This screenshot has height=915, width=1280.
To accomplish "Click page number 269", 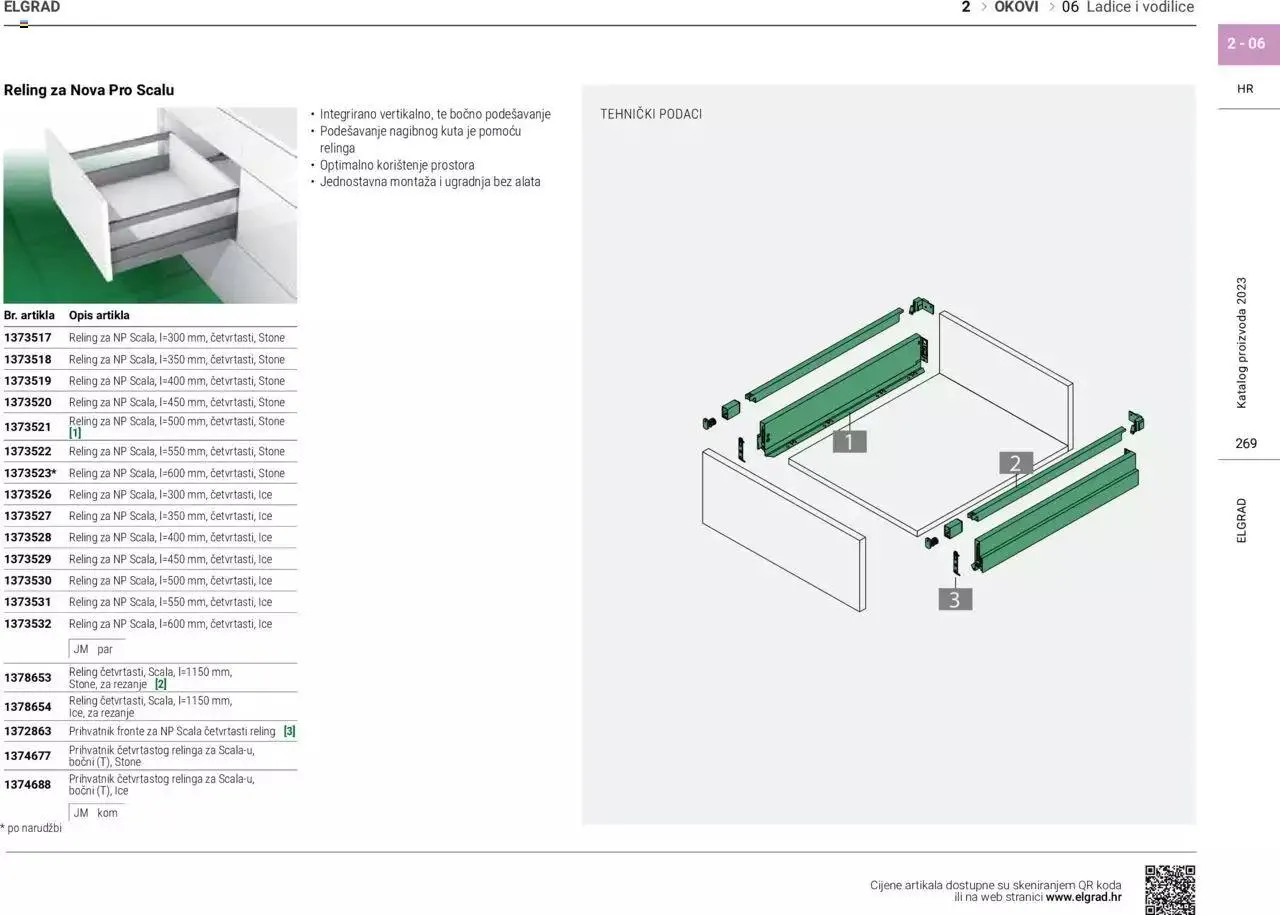I will tap(1246, 443).
